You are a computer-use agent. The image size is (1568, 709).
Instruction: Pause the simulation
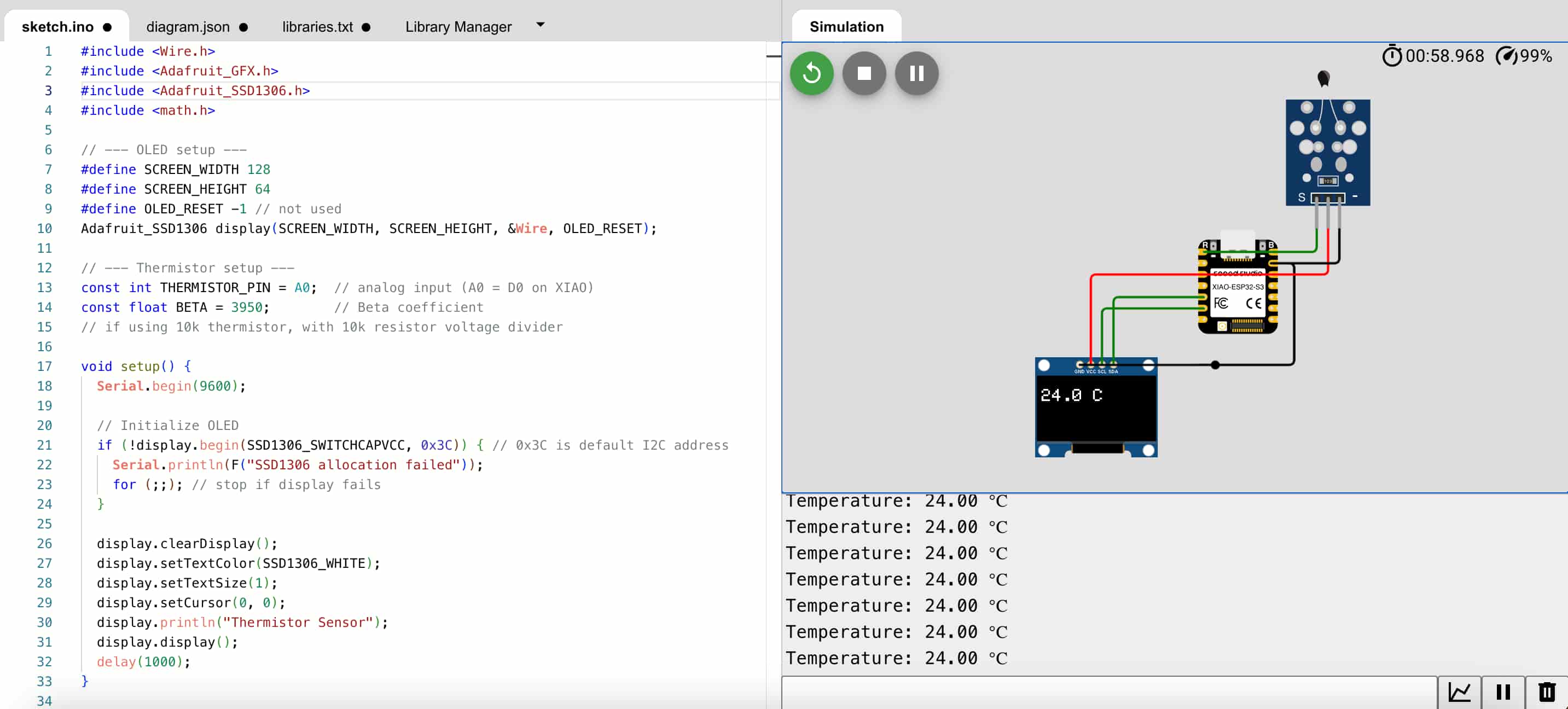tap(916, 74)
